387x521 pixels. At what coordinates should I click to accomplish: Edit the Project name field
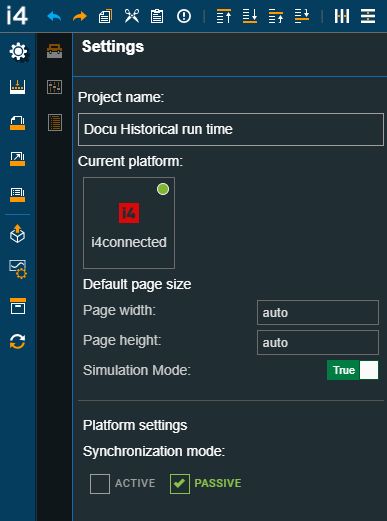click(x=231, y=129)
